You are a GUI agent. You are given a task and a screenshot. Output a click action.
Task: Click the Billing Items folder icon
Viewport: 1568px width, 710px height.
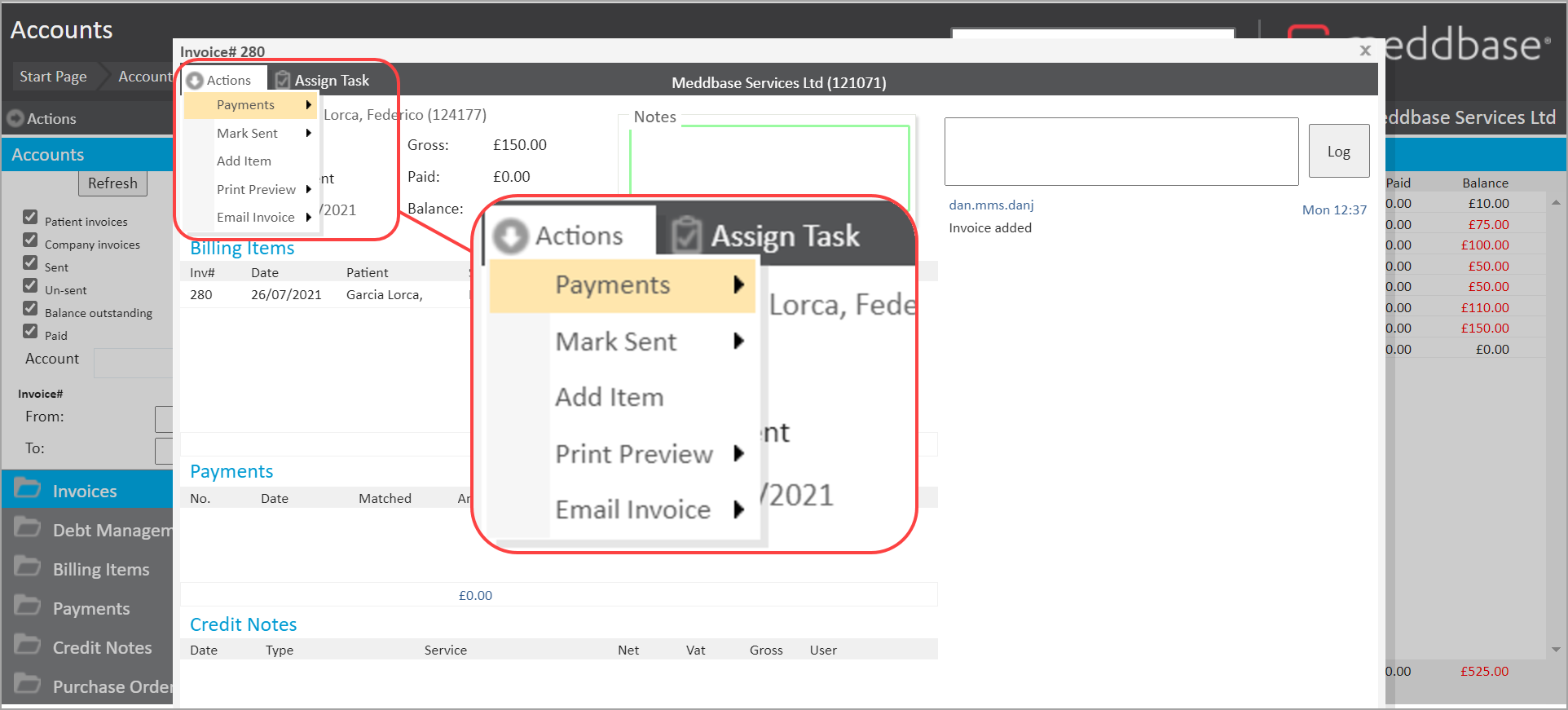coord(28,567)
